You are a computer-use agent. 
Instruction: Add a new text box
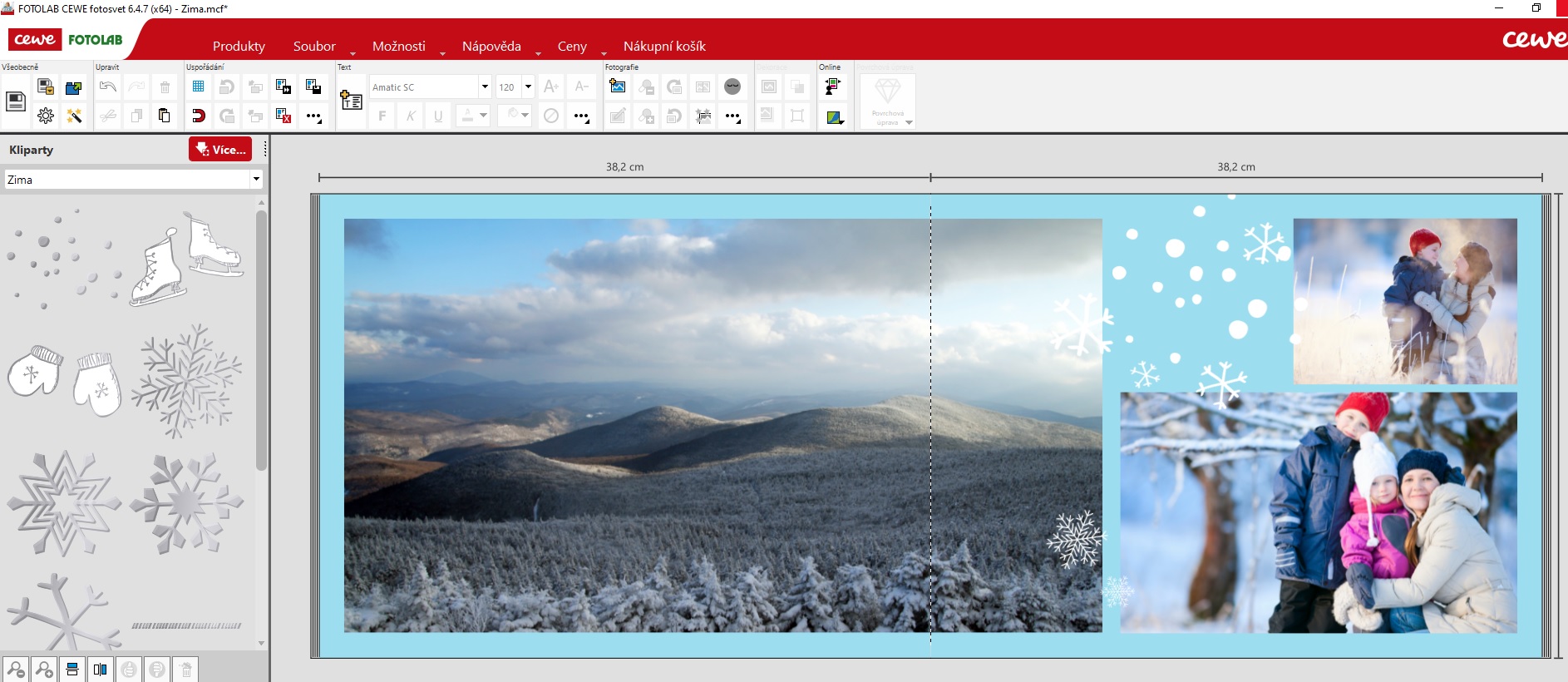tap(351, 101)
